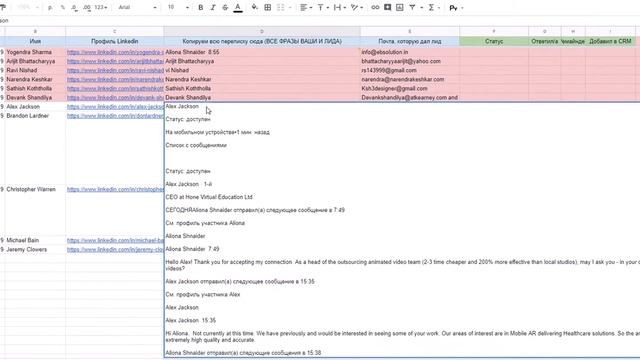
Task: Open Ravi Nishad LinkedIn link
Action: (x=115, y=70)
